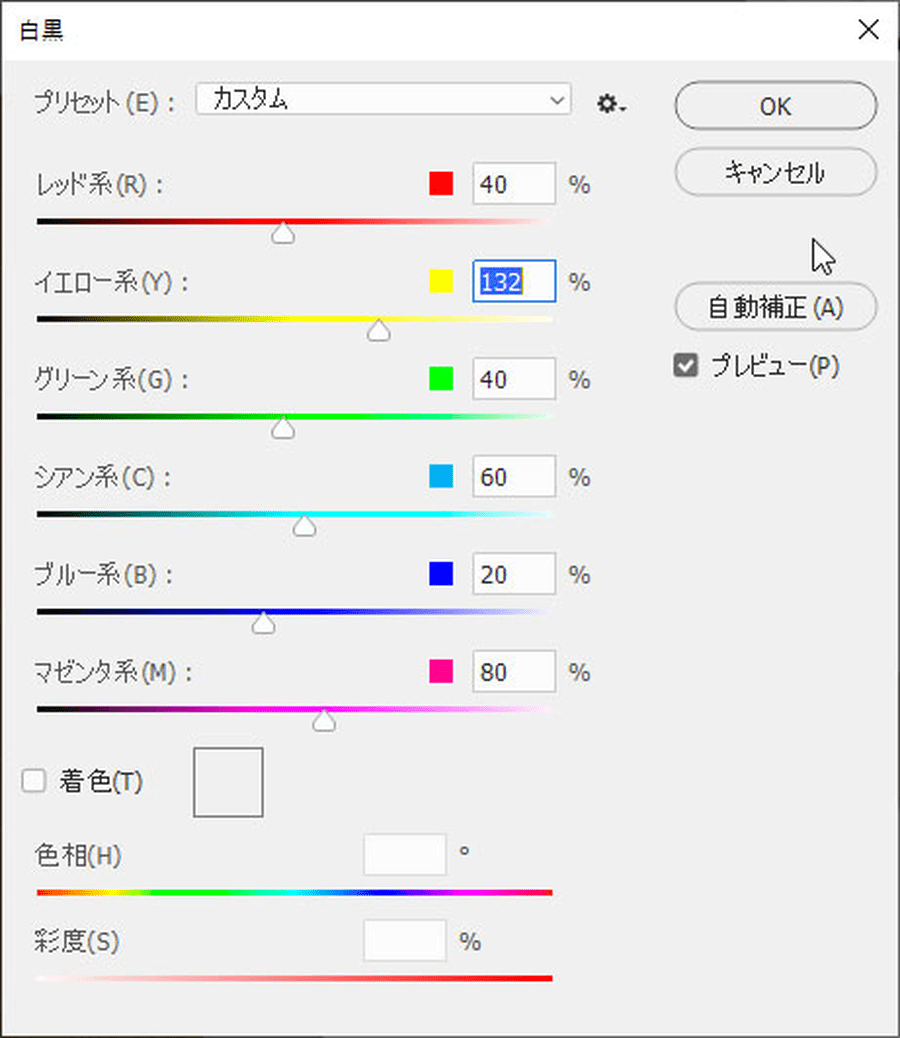Click the マゼンタ系 slider handle

point(324,722)
